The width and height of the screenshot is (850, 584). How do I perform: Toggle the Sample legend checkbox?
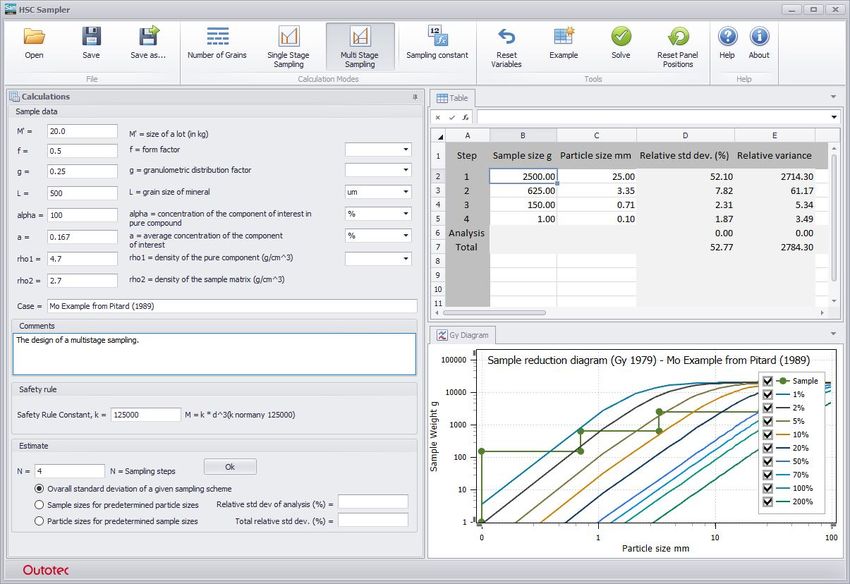[768, 381]
